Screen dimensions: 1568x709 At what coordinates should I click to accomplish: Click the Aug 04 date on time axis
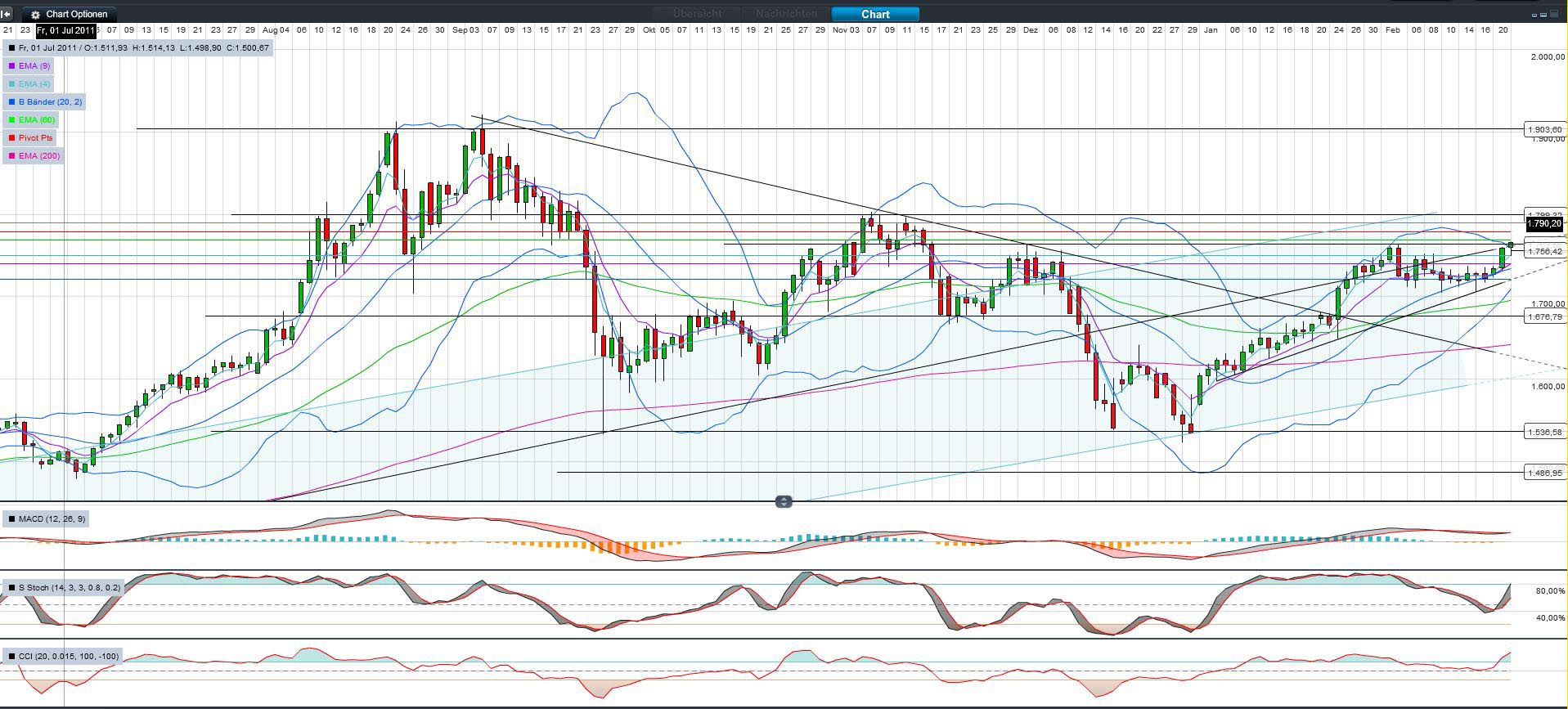click(x=276, y=30)
